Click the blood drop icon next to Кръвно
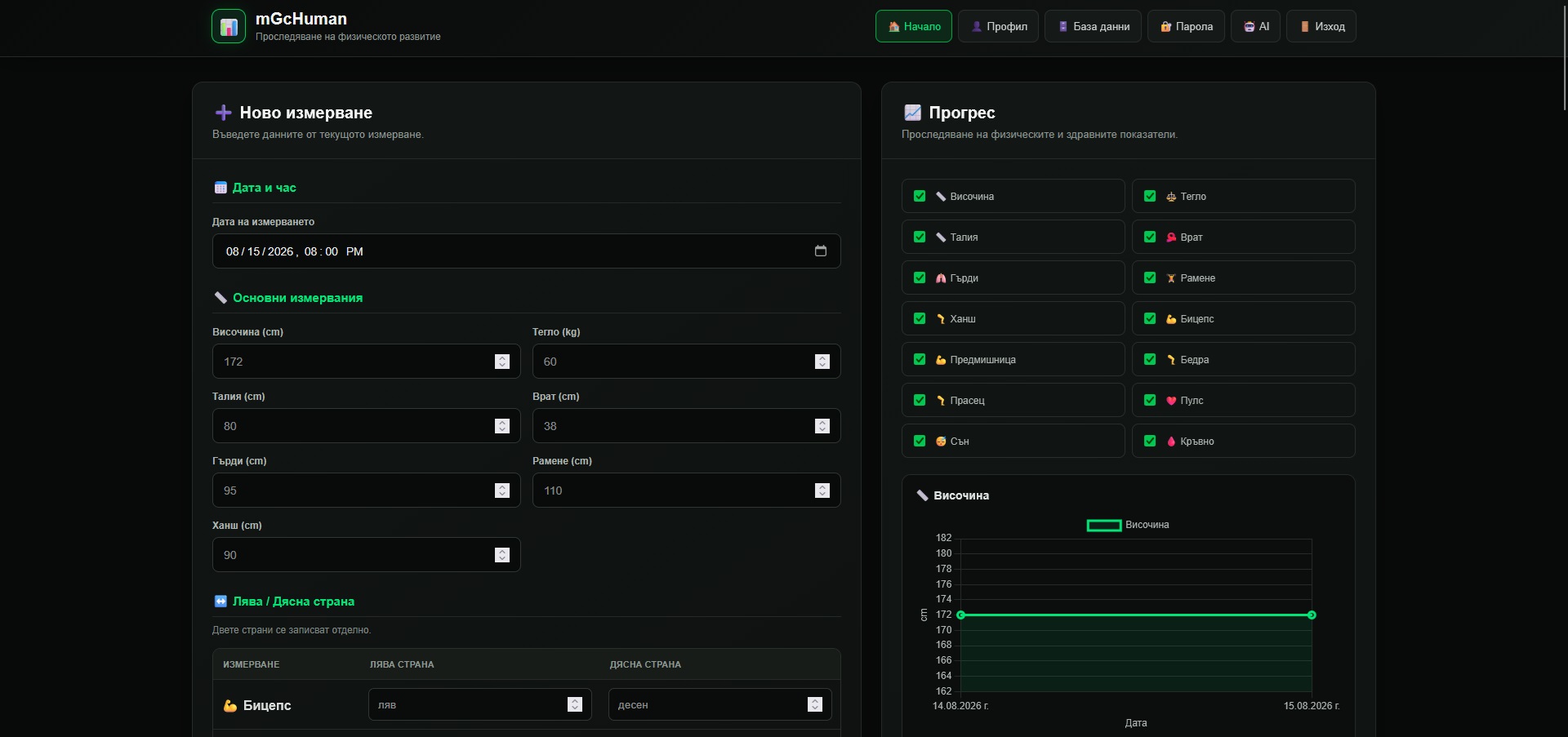The height and width of the screenshot is (737, 1568). pos(1171,442)
